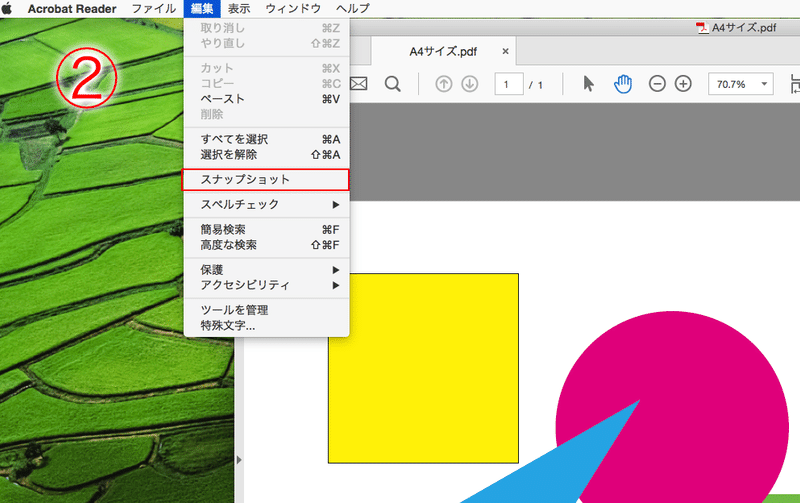Click the PDF icon in the title bar

(x=703, y=28)
